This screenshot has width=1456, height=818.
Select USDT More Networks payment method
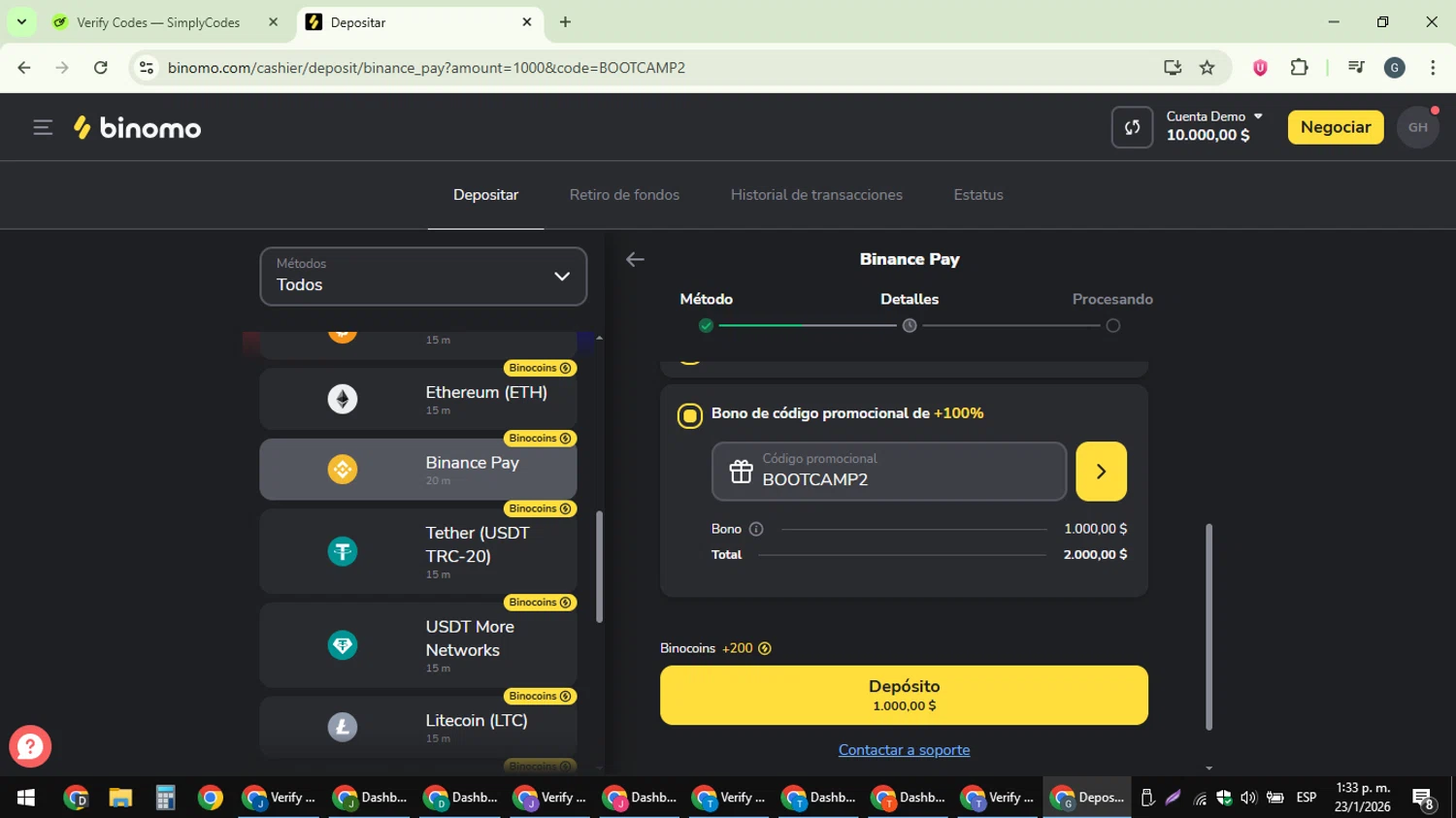pyautogui.click(x=418, y=645)
